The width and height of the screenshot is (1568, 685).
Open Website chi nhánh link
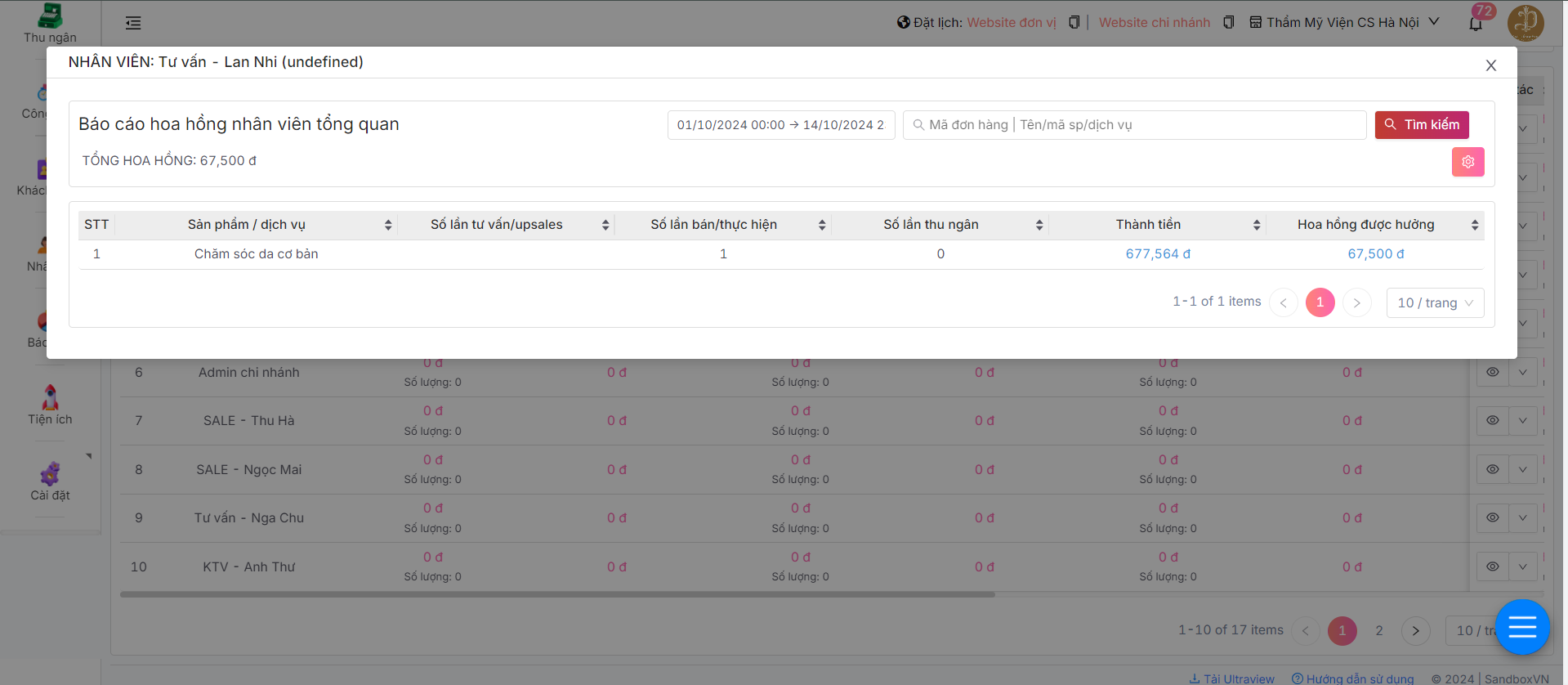(x=1154, y=23)
